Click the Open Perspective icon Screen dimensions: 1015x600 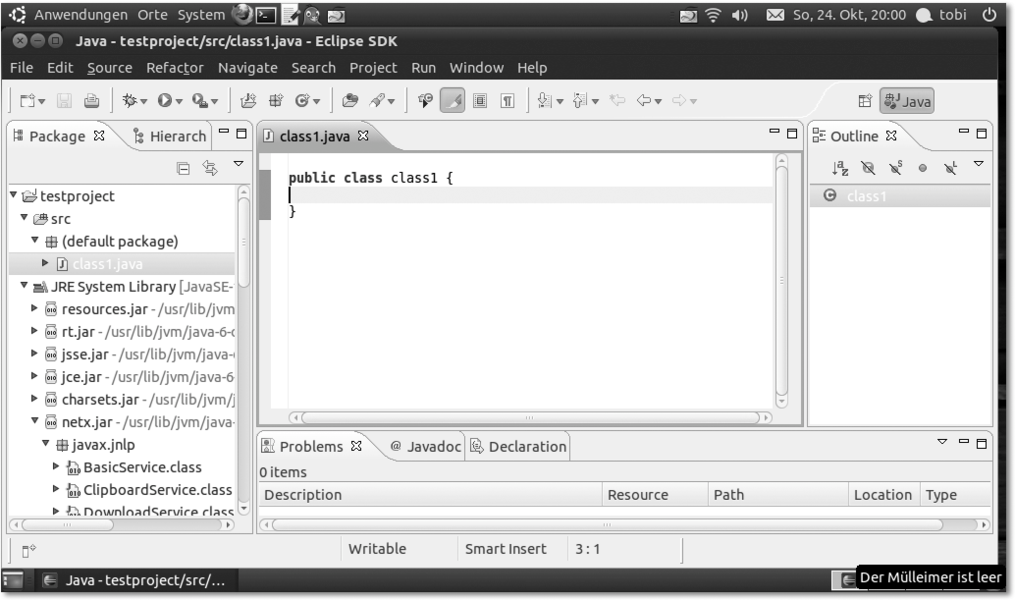pos(864,101)
